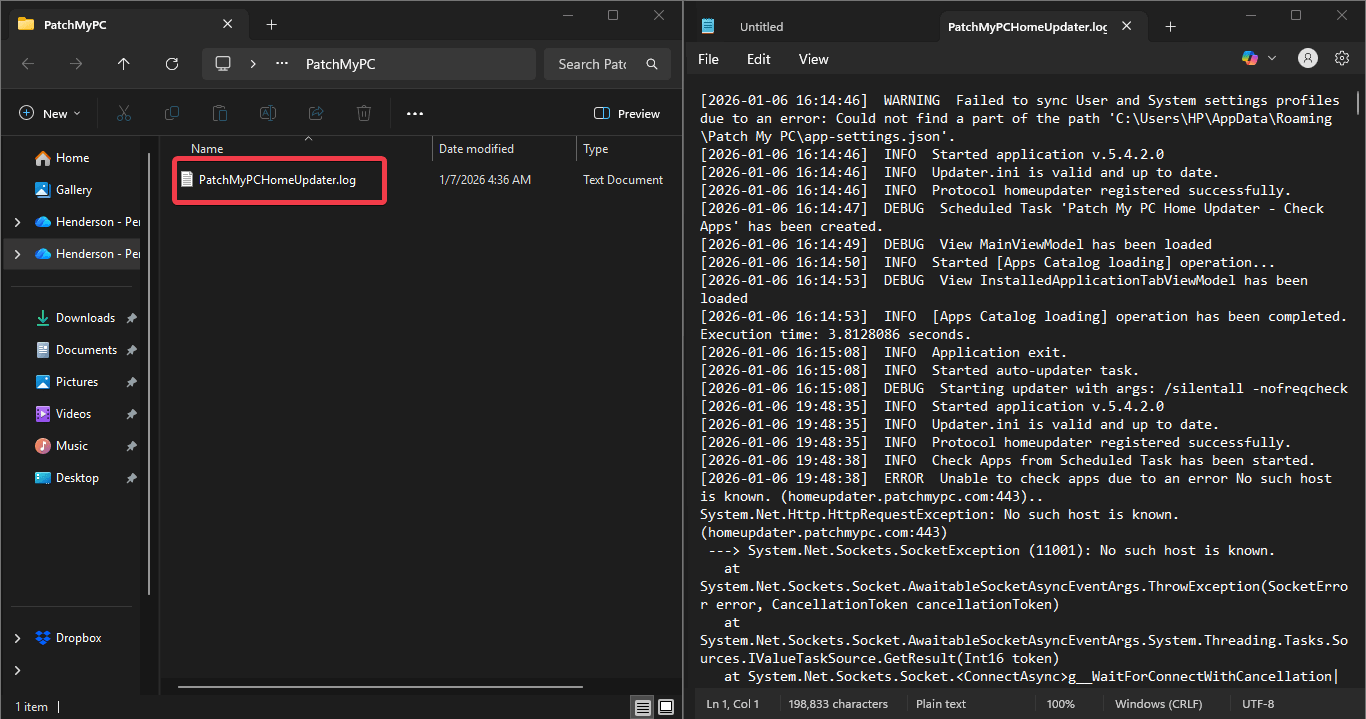Expand the first Henderson OneDrive node
The image size is (1366, 719).
pyautogui.click(x=17, y=222)
